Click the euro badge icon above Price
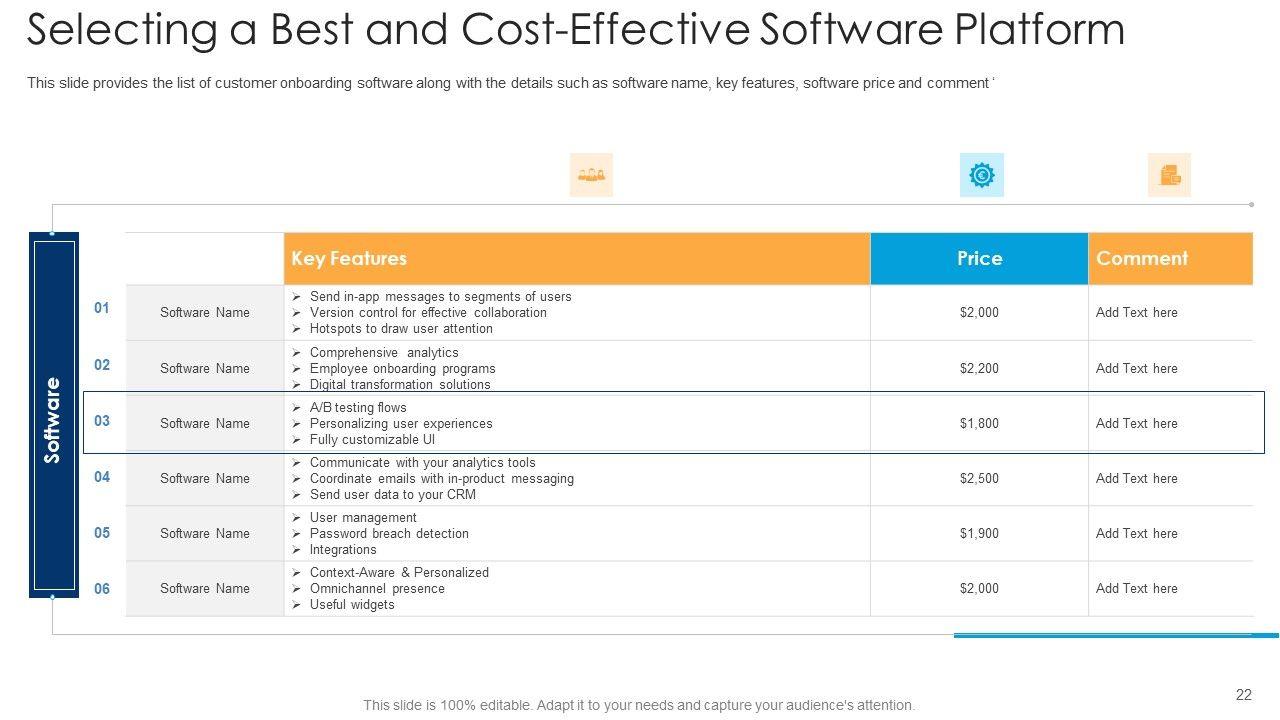This screenshot has height=720, width=1280. click(981, 175)
